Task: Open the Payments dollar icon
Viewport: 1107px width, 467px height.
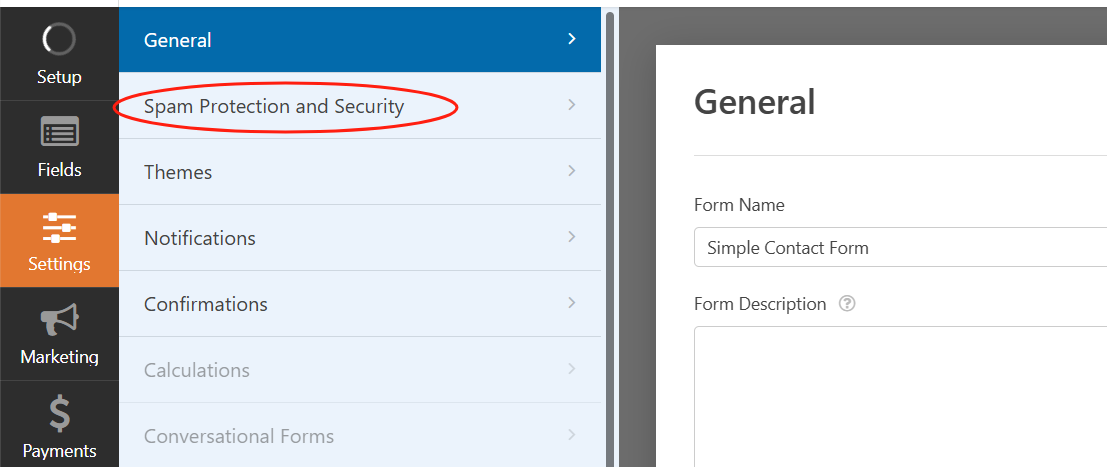Action: click(x=59, y=413)
